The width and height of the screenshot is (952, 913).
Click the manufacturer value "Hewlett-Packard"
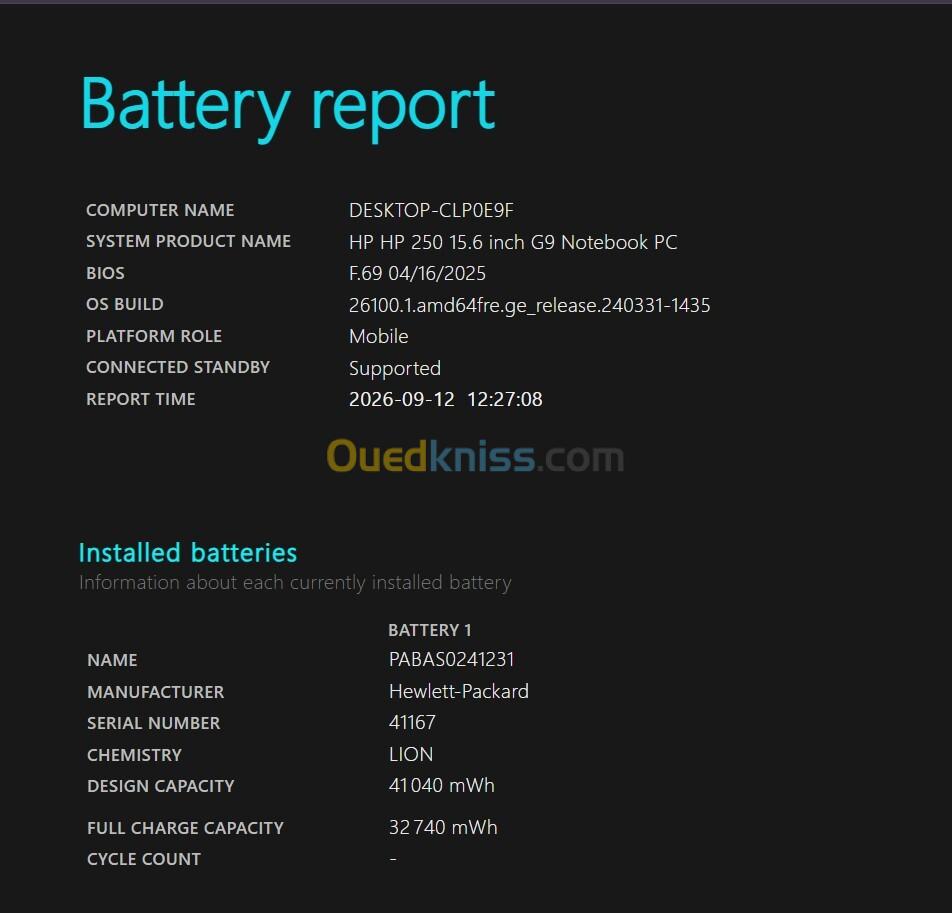[459, 691]
